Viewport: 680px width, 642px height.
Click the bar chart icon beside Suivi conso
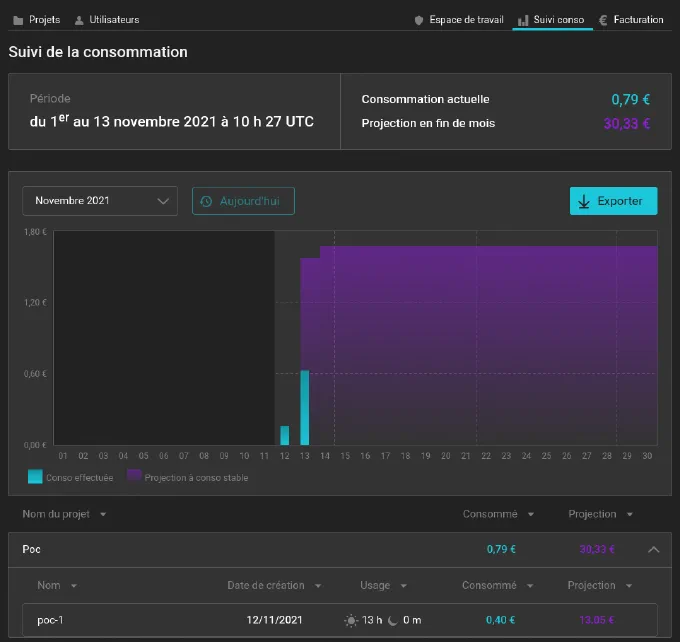point(523,20)
